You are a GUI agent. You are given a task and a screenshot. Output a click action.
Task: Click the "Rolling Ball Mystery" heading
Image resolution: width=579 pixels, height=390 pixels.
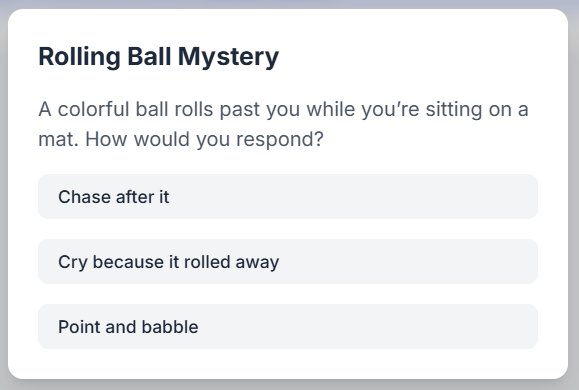159,57
